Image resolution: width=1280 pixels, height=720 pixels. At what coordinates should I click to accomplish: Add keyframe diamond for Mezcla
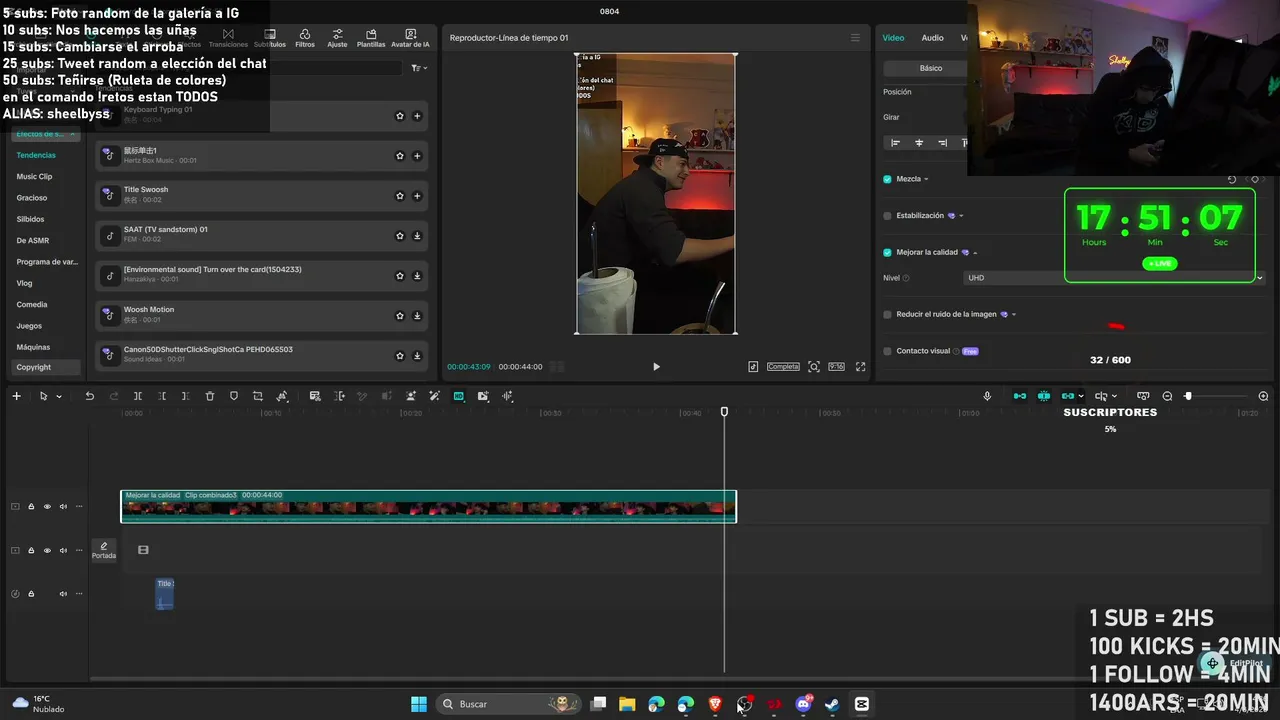click(1255, 179)
